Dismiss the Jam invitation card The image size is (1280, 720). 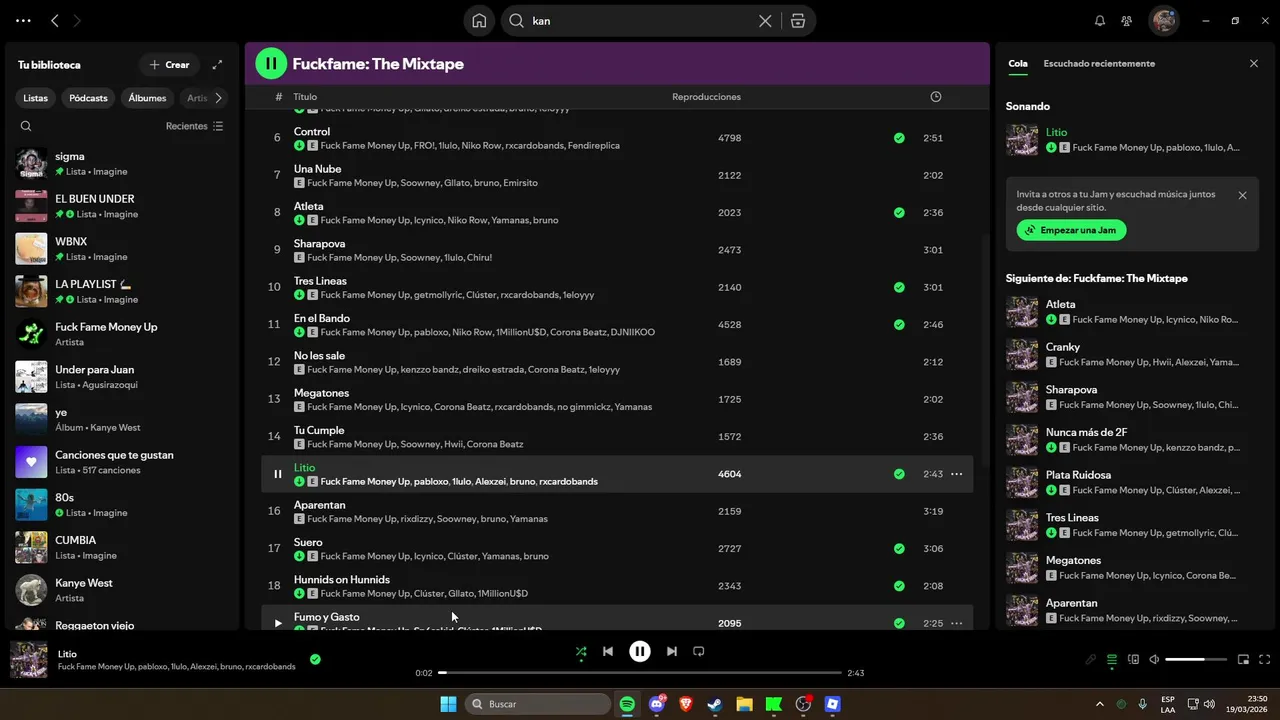(x=1242, y=195)
